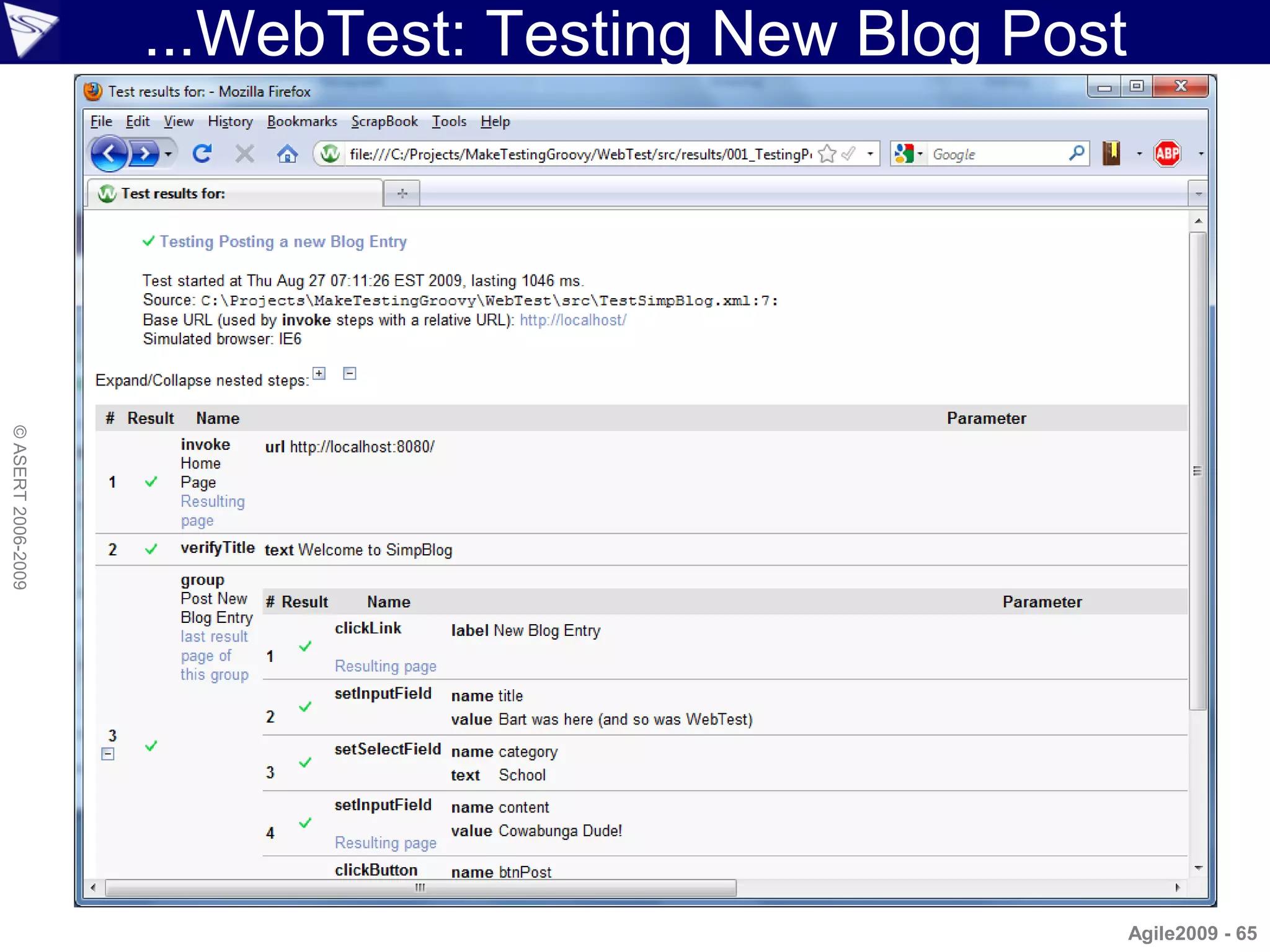Viewport: 1270px width, 952px height.
Task: Open the File menu
Action: [x=101, y=121]
